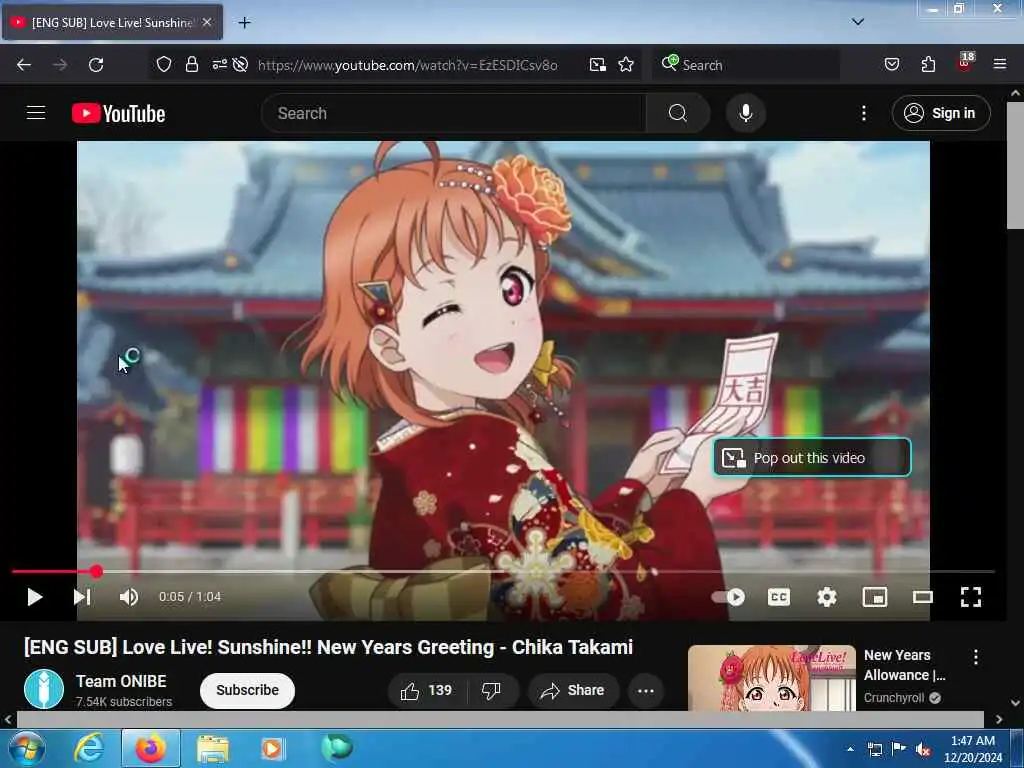The height and width of the screenshot is (768, 1024).
Task: Go back in Firefox
Action: pyautogui.click(x=24, y=65)
